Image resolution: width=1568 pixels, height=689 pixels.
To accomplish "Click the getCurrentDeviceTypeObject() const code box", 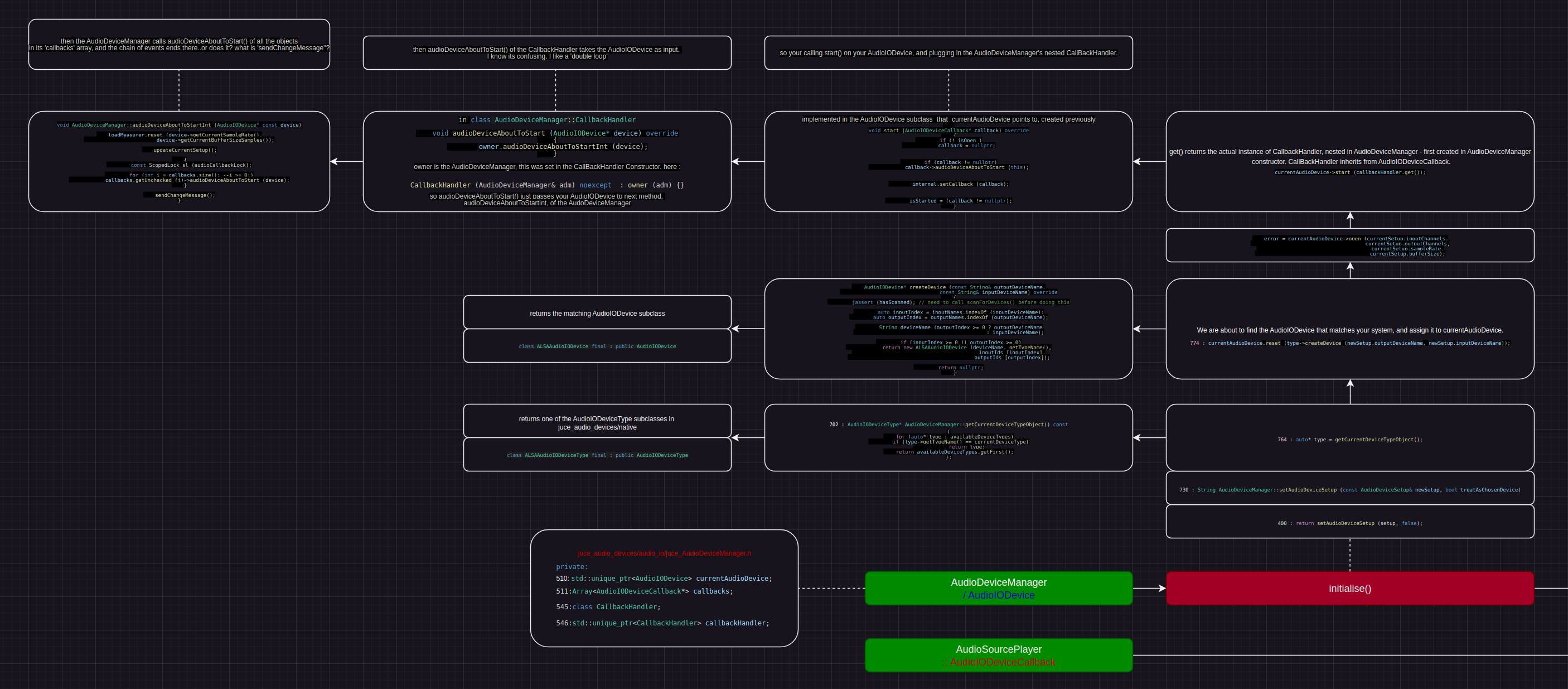I will tap(948, 437).
